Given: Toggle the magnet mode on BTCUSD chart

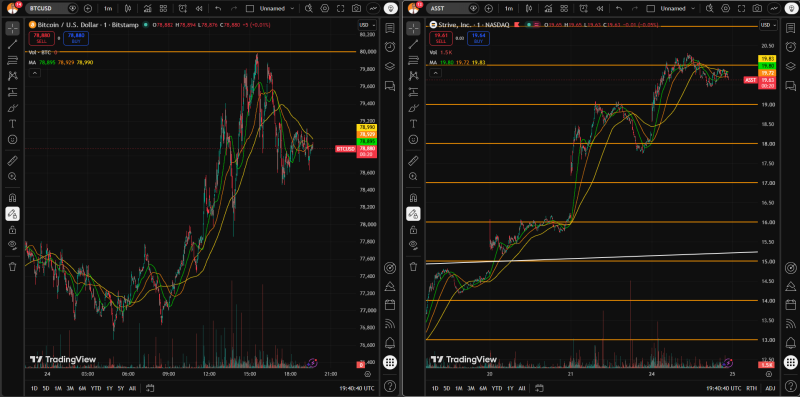Looking at the screenshot, I should 13,197.
